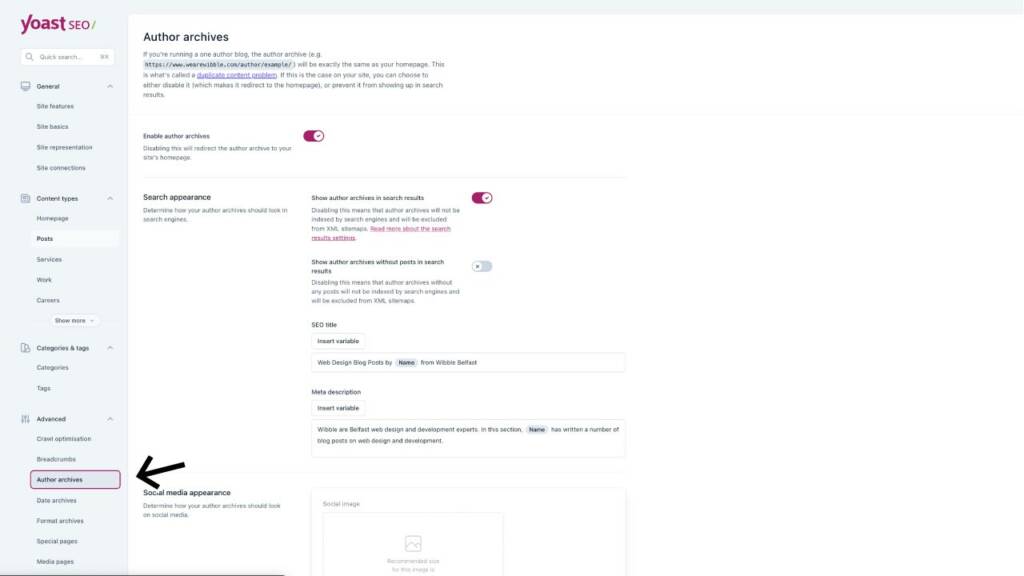Collapse the Content types section chevron

pyautogui.click(x=110, y=198)
